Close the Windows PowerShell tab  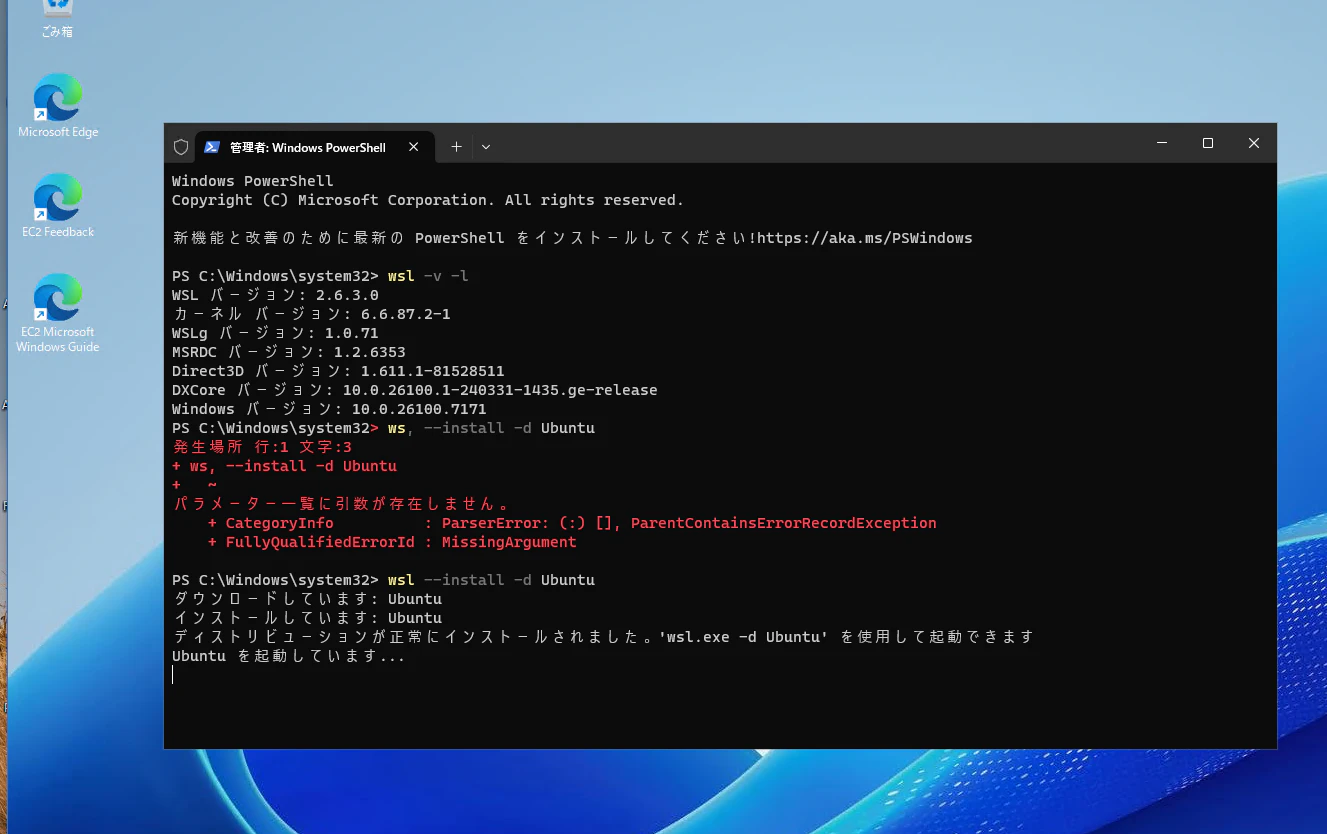click(x=413, y=147)
